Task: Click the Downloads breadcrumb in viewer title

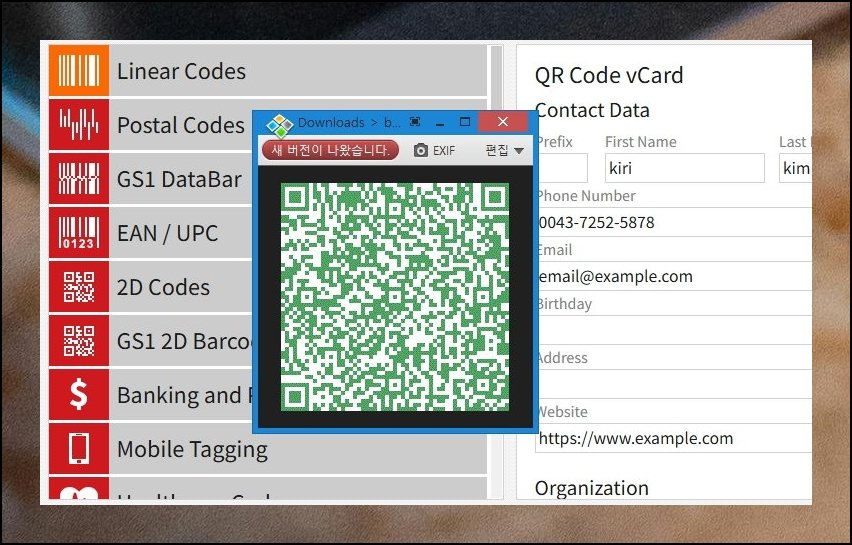Action: [x=331, y=122]
